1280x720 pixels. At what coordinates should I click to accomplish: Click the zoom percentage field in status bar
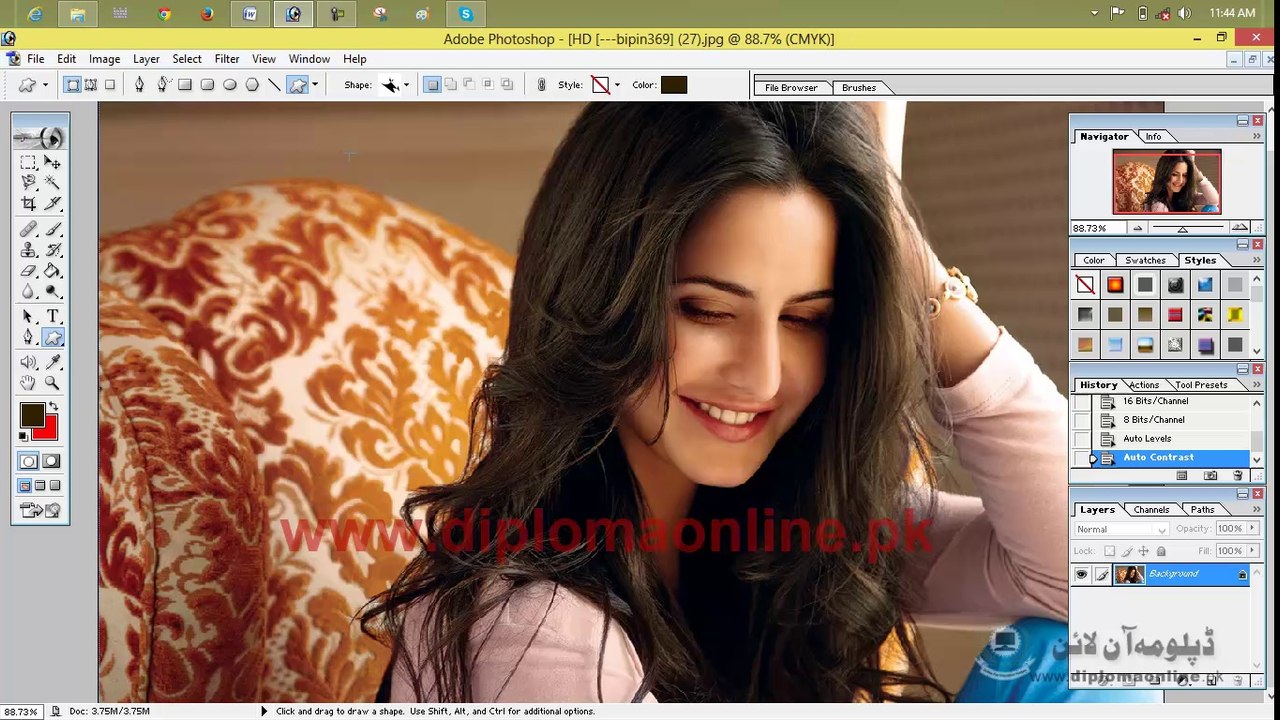click(20, 712)
